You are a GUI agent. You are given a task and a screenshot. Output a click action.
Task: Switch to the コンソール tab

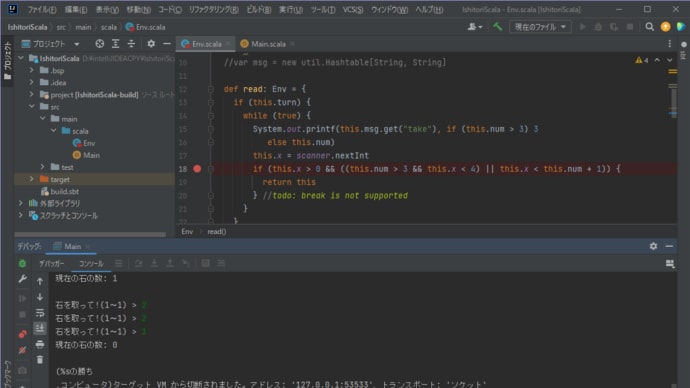click(91, 264)
